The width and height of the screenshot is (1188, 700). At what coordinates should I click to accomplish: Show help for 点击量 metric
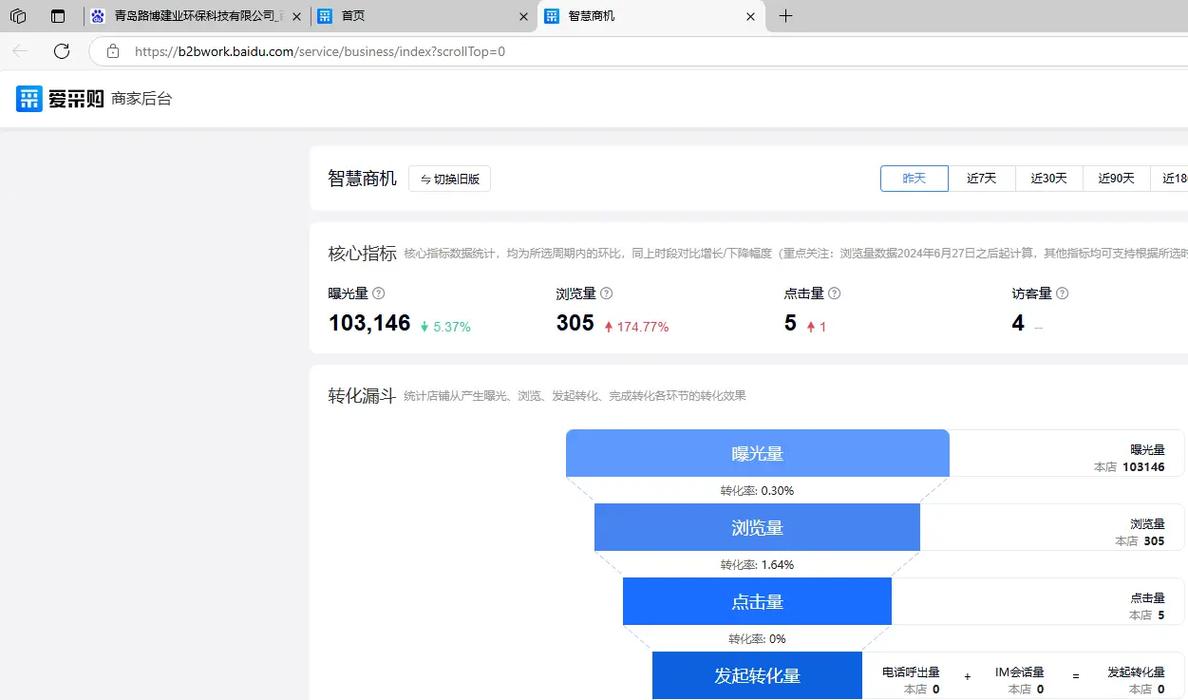[834, 293]
